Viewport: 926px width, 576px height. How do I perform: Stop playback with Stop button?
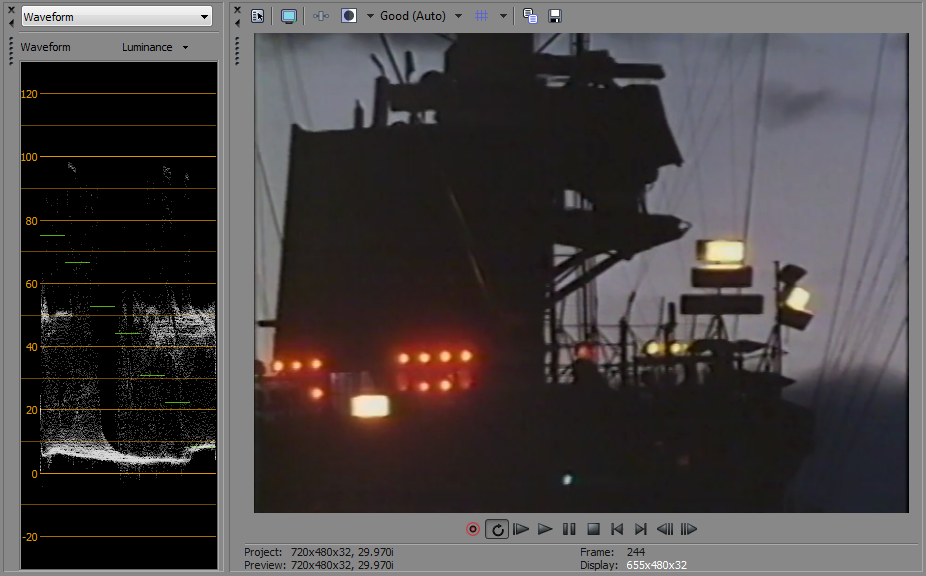tap(593, 529)
